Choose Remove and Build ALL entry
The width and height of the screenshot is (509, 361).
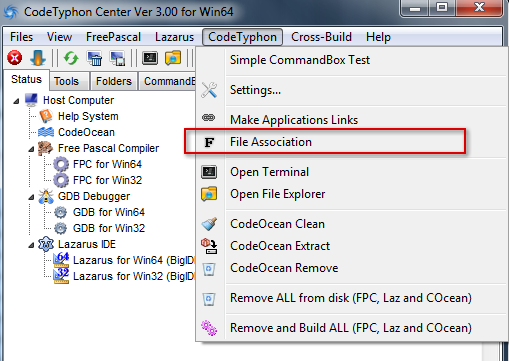(x=351, y=328)
